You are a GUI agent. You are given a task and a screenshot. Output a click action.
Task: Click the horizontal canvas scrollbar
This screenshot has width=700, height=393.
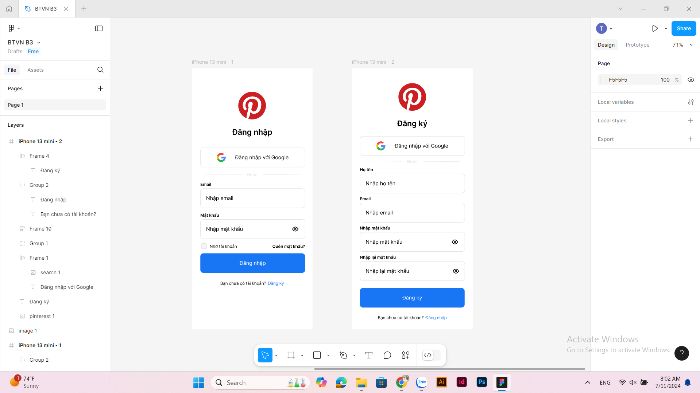449,369
